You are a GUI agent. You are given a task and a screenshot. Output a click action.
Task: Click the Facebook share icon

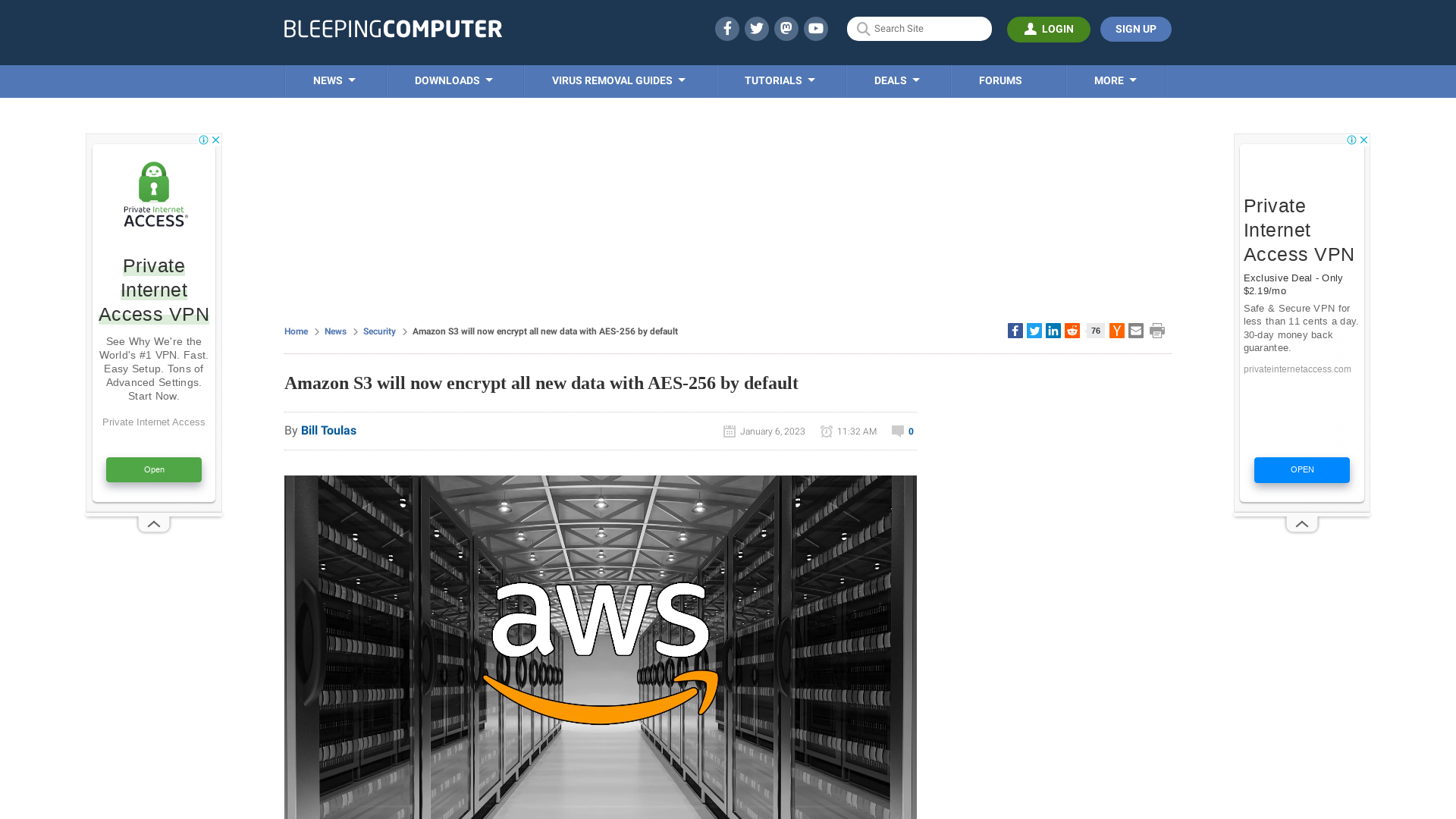coord(1015,331)
